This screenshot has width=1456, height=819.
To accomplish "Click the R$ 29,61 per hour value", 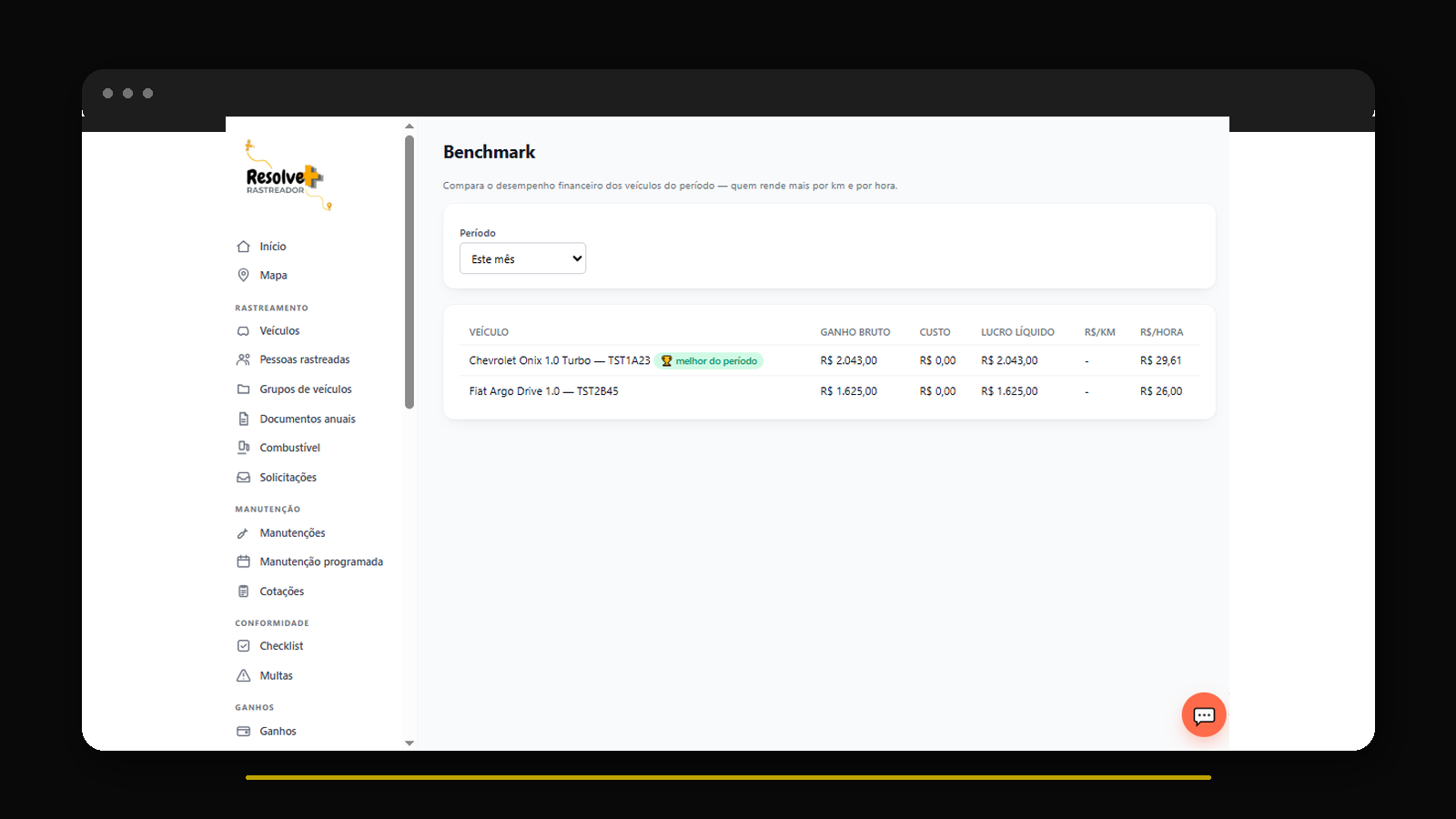I will (1160, 360).
